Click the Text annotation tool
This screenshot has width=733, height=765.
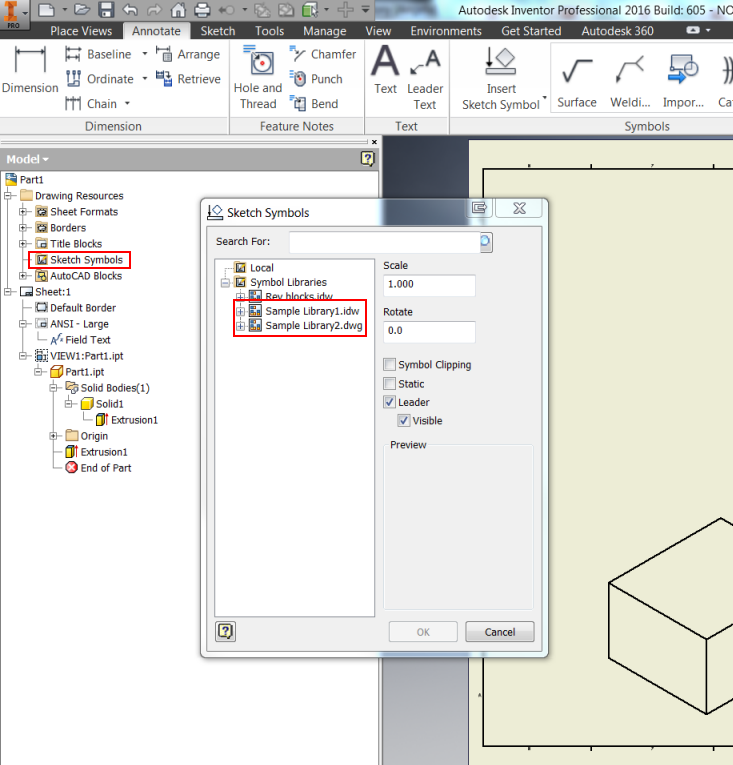click(386, 70)
